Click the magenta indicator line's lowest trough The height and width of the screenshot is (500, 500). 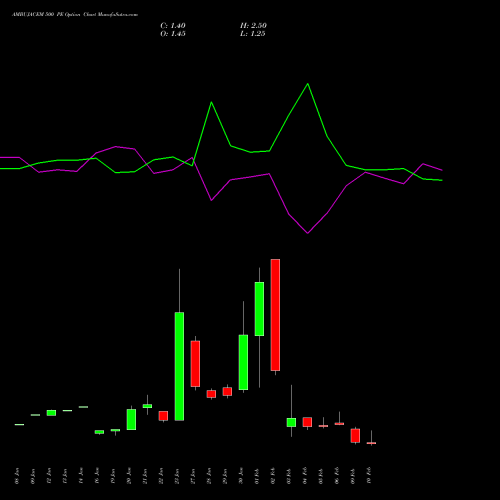308,233
